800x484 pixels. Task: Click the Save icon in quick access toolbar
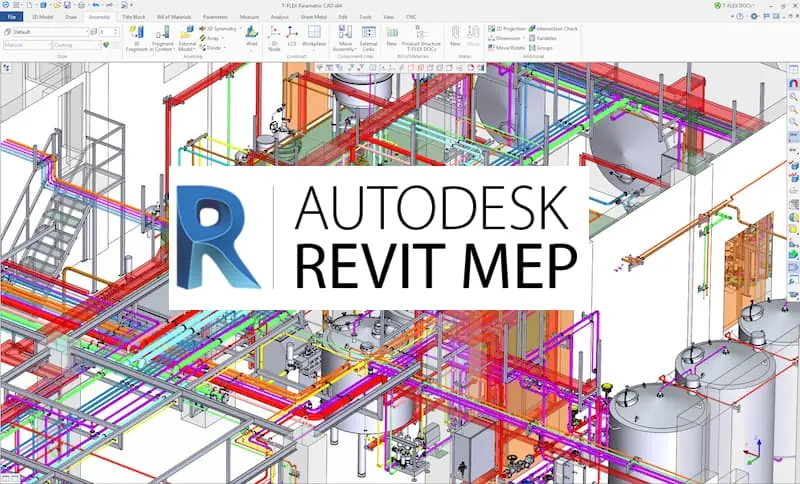(67, 5)
